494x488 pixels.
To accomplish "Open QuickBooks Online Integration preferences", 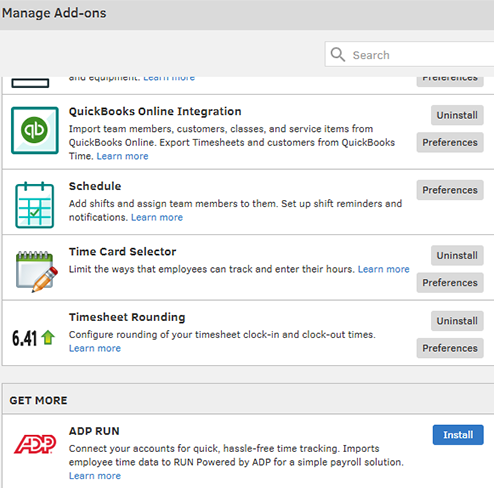I will click(x=450, y=142).
